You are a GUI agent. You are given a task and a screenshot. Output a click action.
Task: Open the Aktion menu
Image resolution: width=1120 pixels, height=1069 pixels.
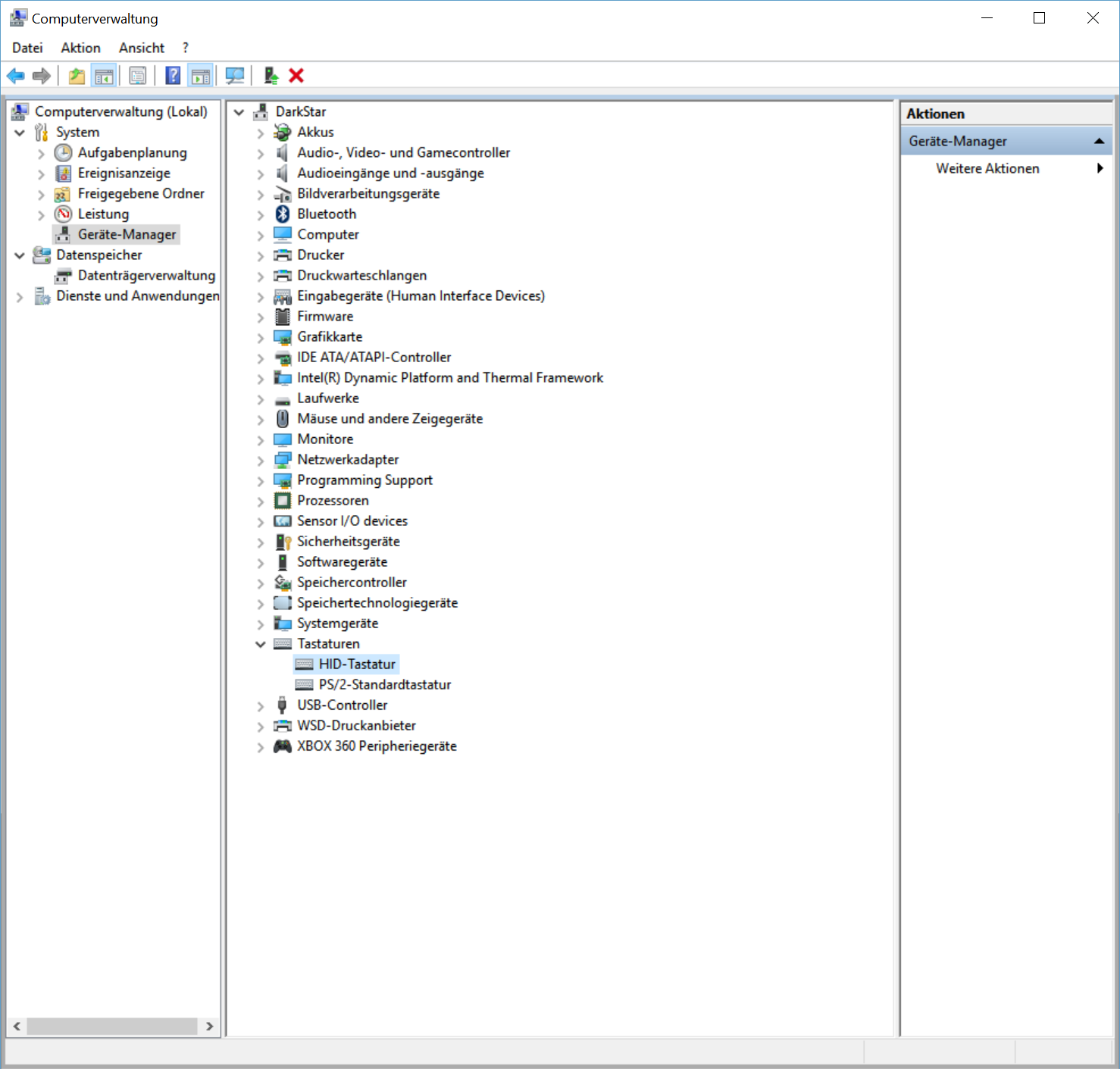80,48
